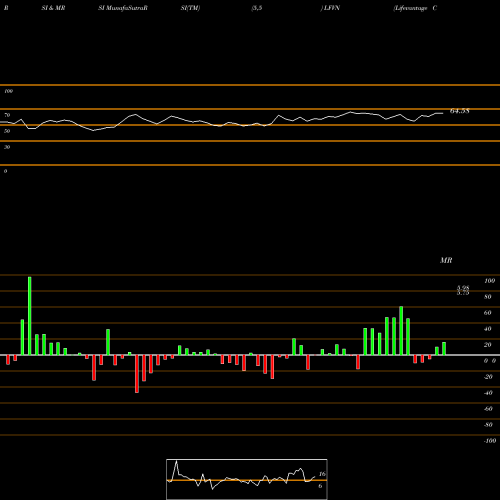The image size is (500, 500).
Task: Click the 'SI & MR' header label
Action: pos(53,8)
